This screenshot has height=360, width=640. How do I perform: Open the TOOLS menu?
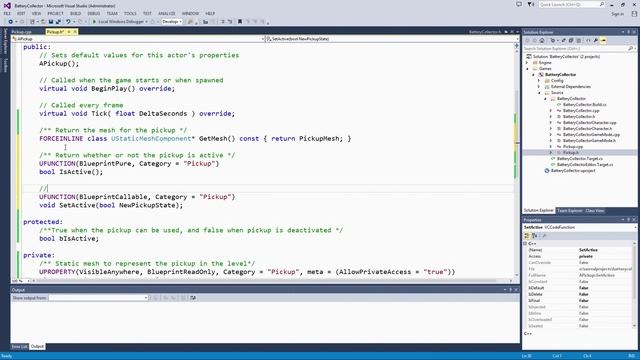click(130, 13)
